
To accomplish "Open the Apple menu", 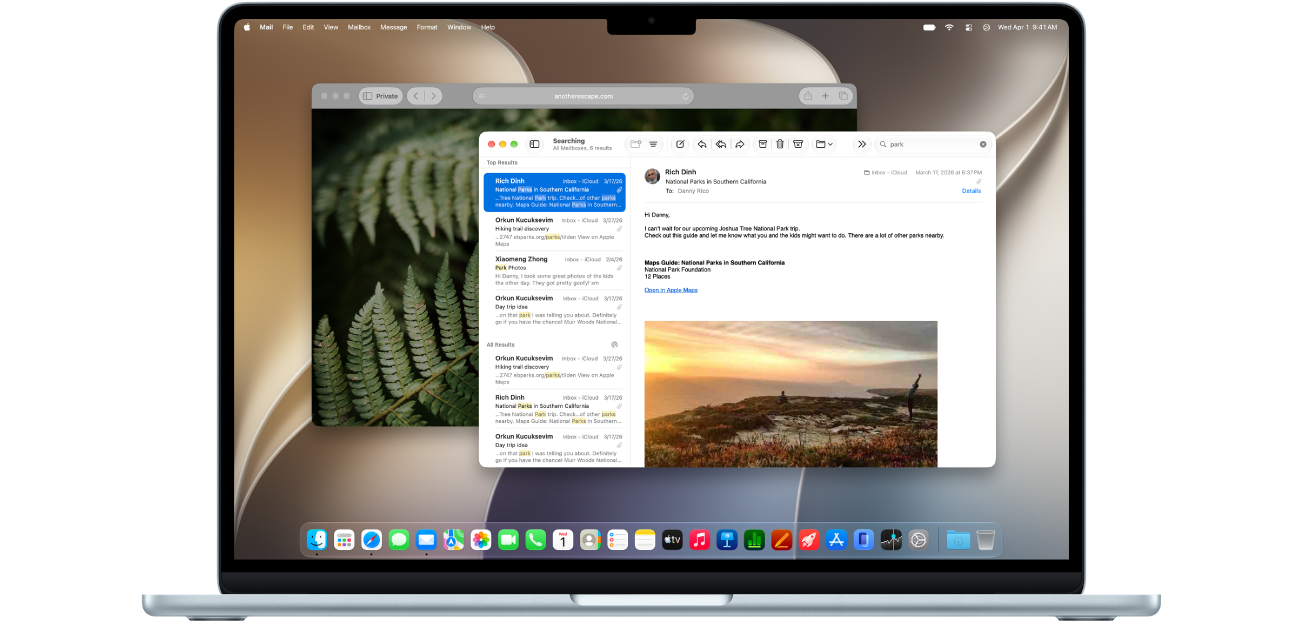I will 247,27.
